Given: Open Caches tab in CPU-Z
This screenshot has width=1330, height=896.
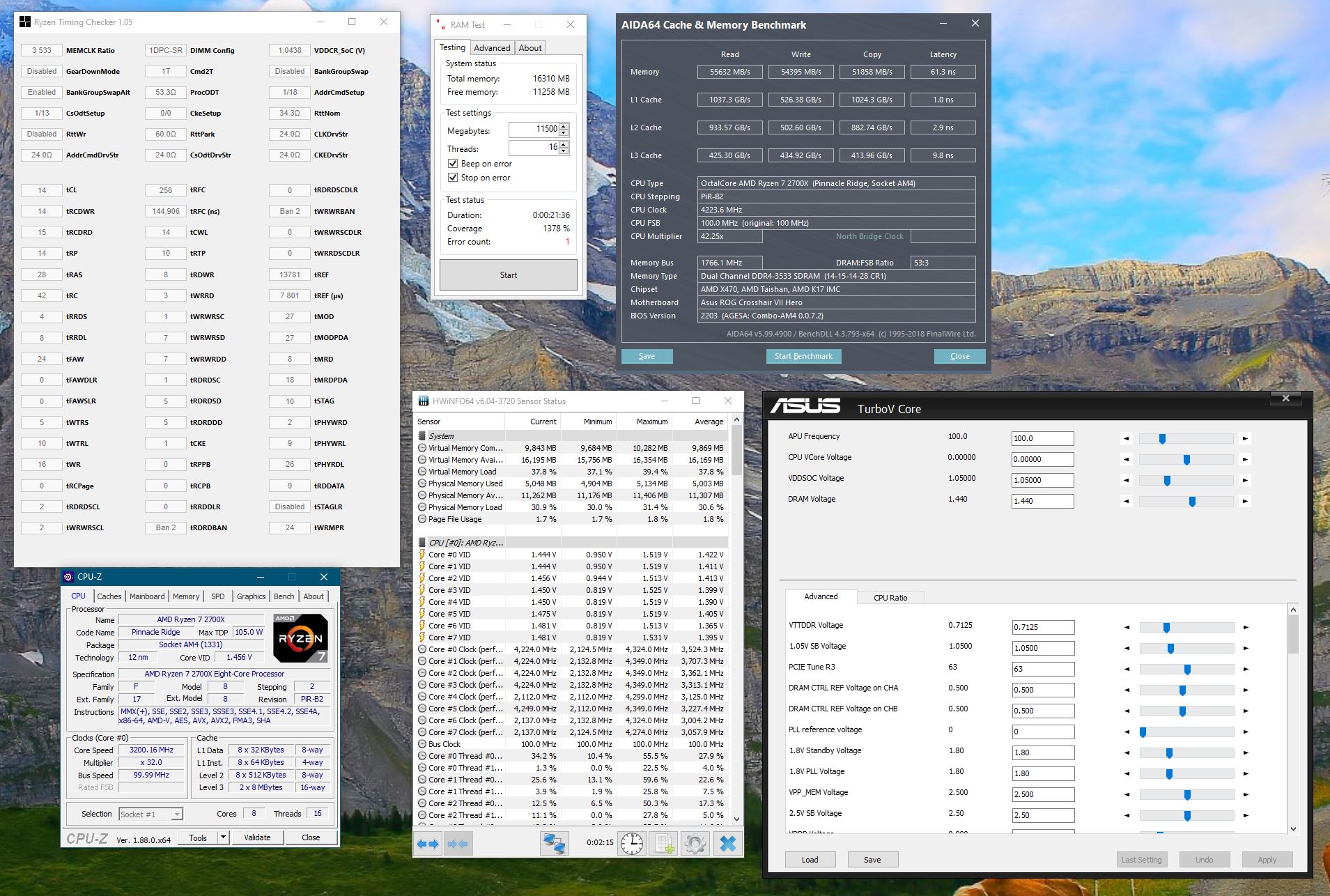Looking at the screenshot, I should (109, 596).
